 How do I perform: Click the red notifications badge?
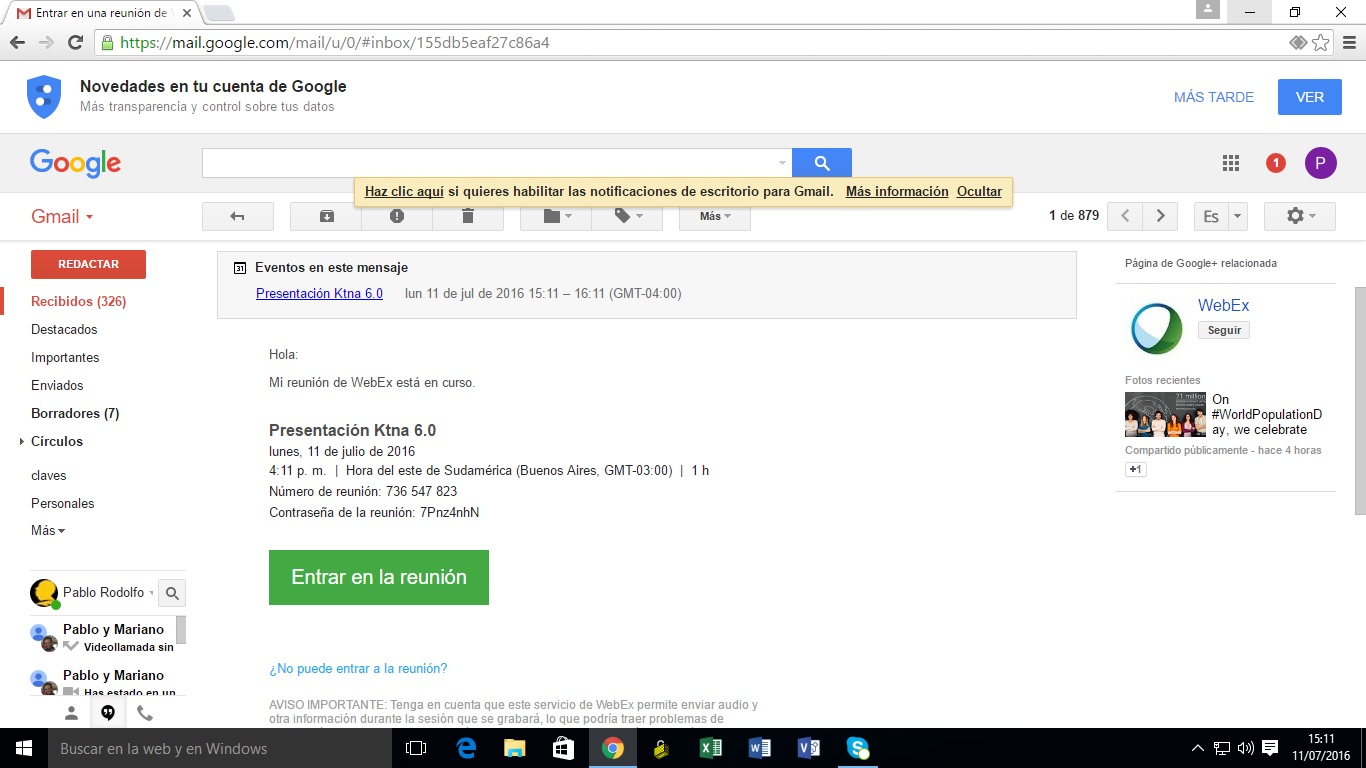tap(1275, 163)
